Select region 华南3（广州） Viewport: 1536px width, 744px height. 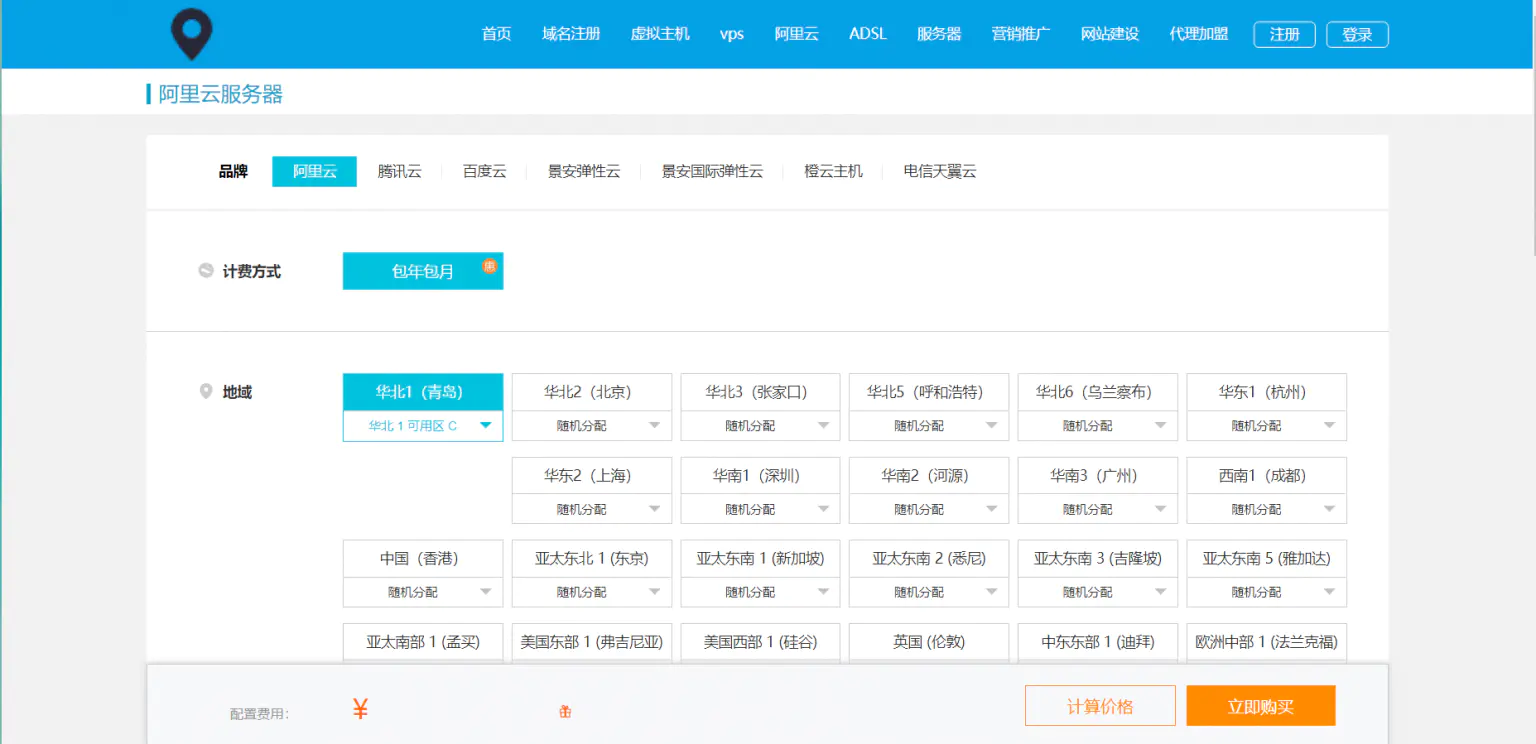pyautogui.click(x=1098, y=476)
